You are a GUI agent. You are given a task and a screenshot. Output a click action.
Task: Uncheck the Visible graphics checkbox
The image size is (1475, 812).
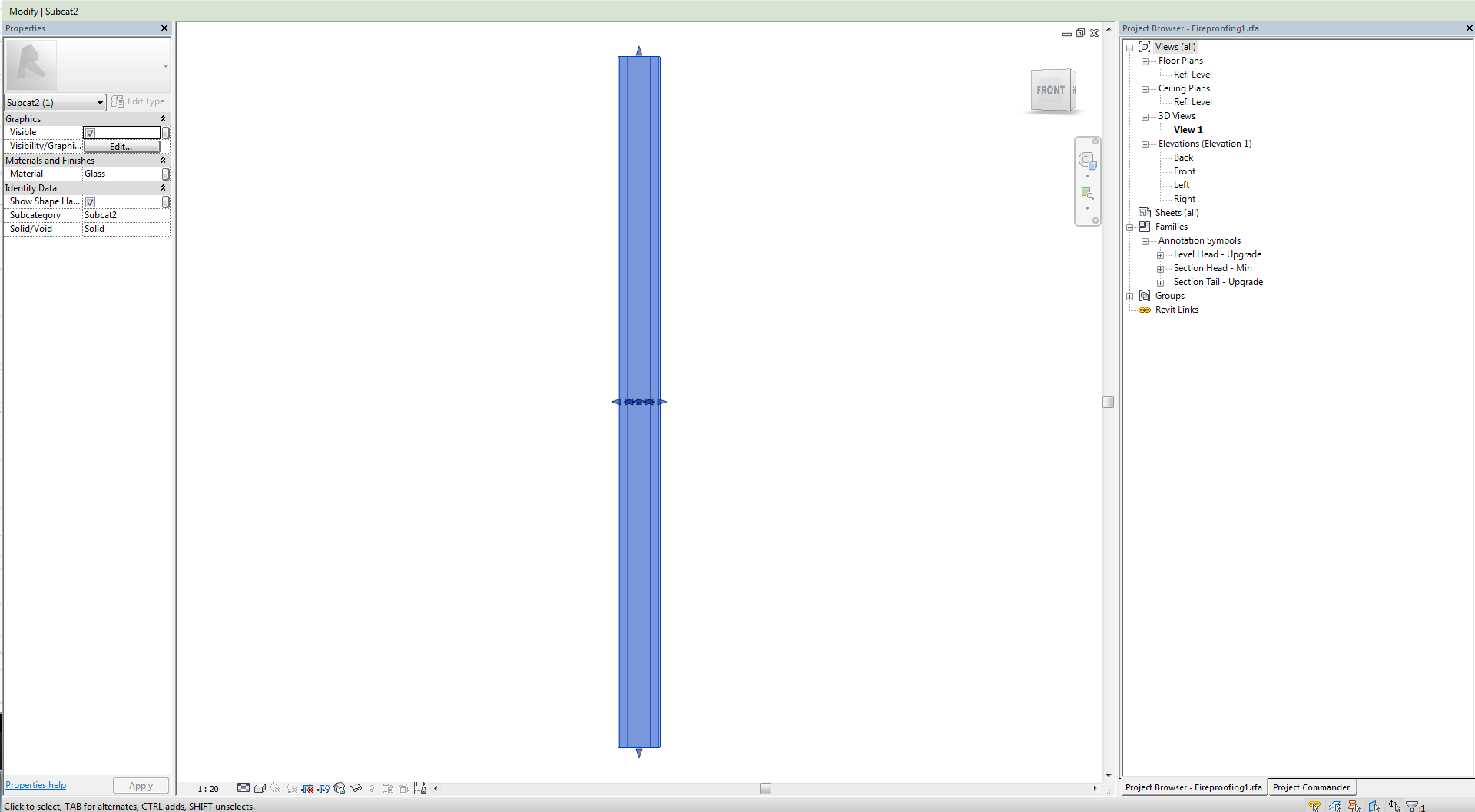tap(90, 132)
